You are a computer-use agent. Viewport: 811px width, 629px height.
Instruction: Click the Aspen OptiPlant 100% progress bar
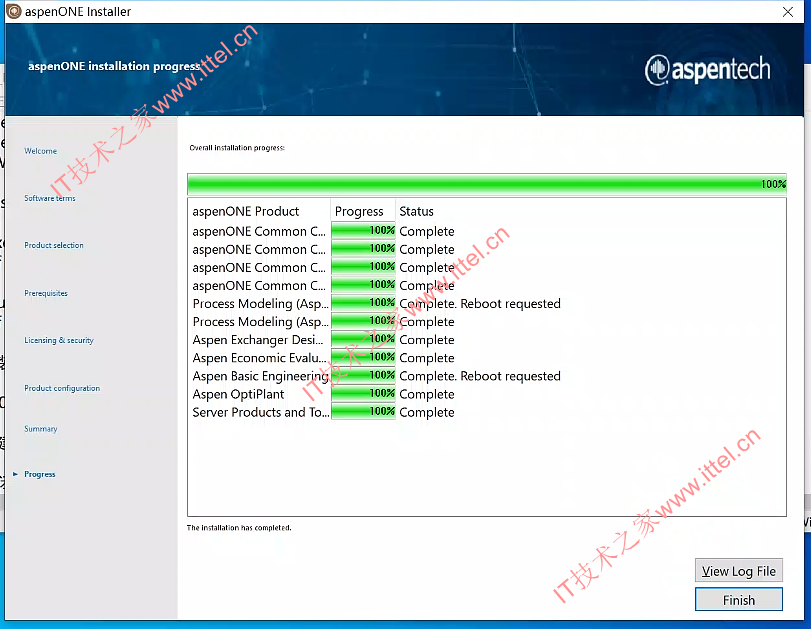363,394
